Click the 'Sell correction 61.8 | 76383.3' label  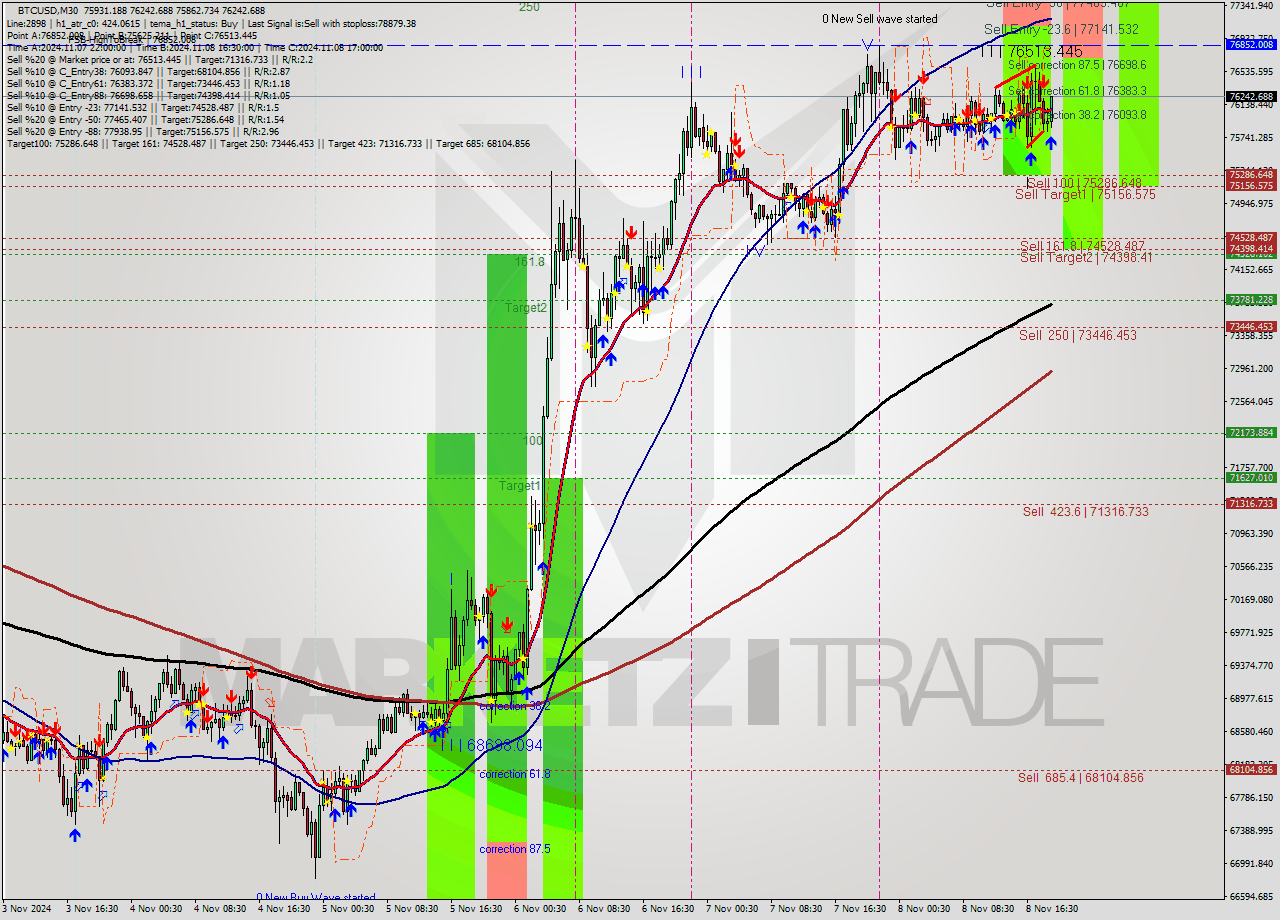(x=1076, y=91)
